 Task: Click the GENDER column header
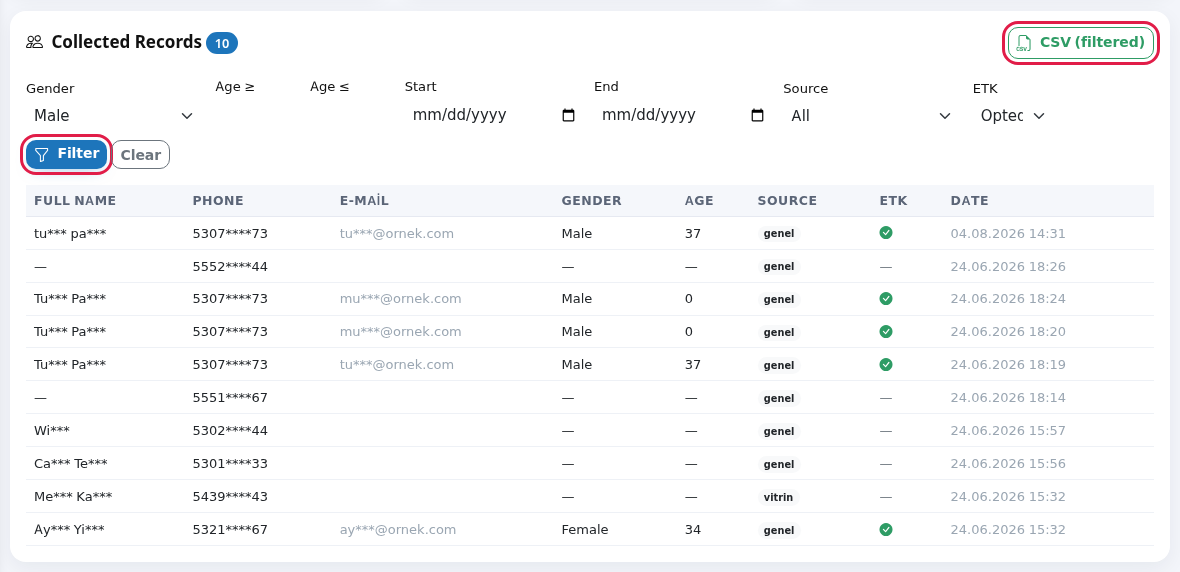coord(592,201)
